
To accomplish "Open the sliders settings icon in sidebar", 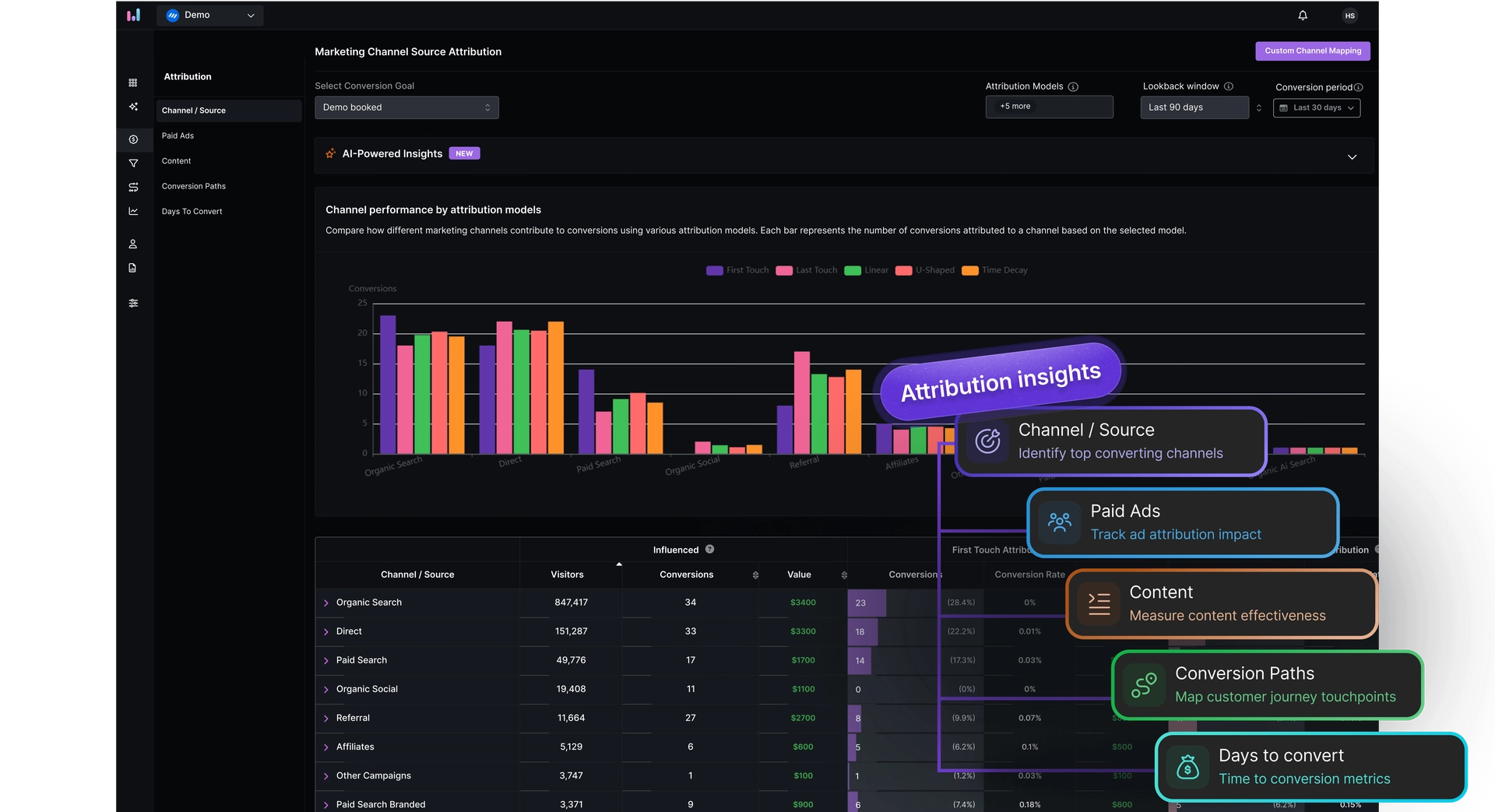I will pos(133,303).
